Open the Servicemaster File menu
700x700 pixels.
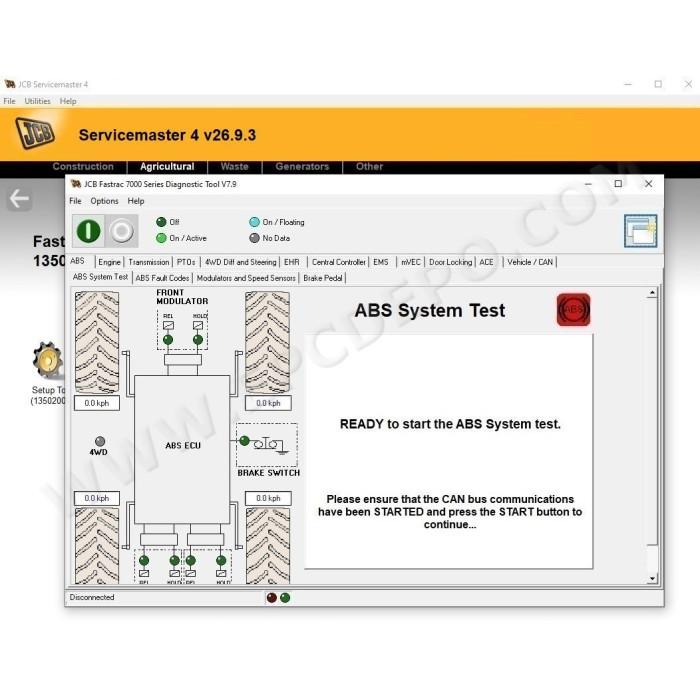(9, 101)
